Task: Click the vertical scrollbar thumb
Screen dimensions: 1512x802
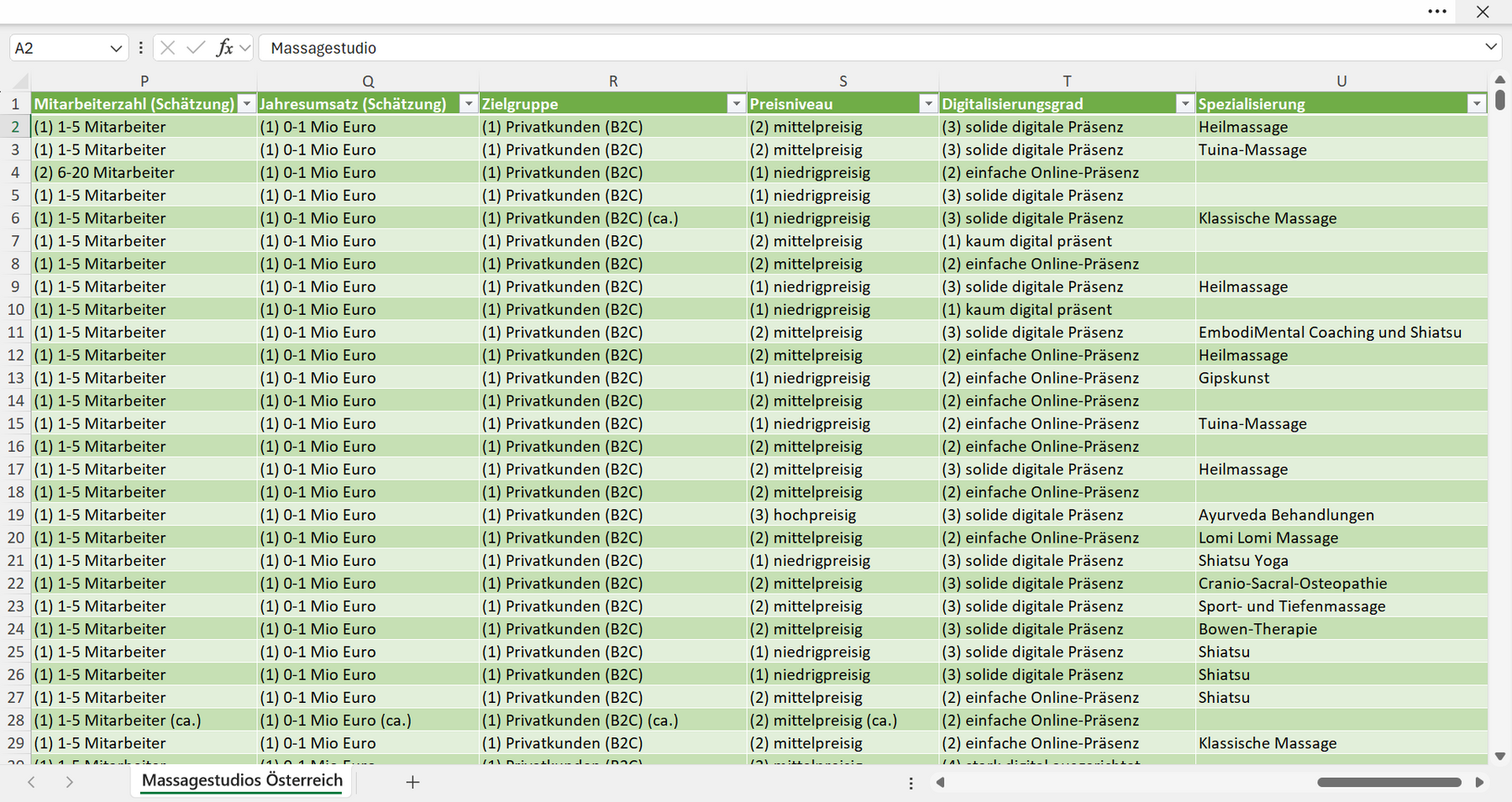Action: coord(1500,100)
